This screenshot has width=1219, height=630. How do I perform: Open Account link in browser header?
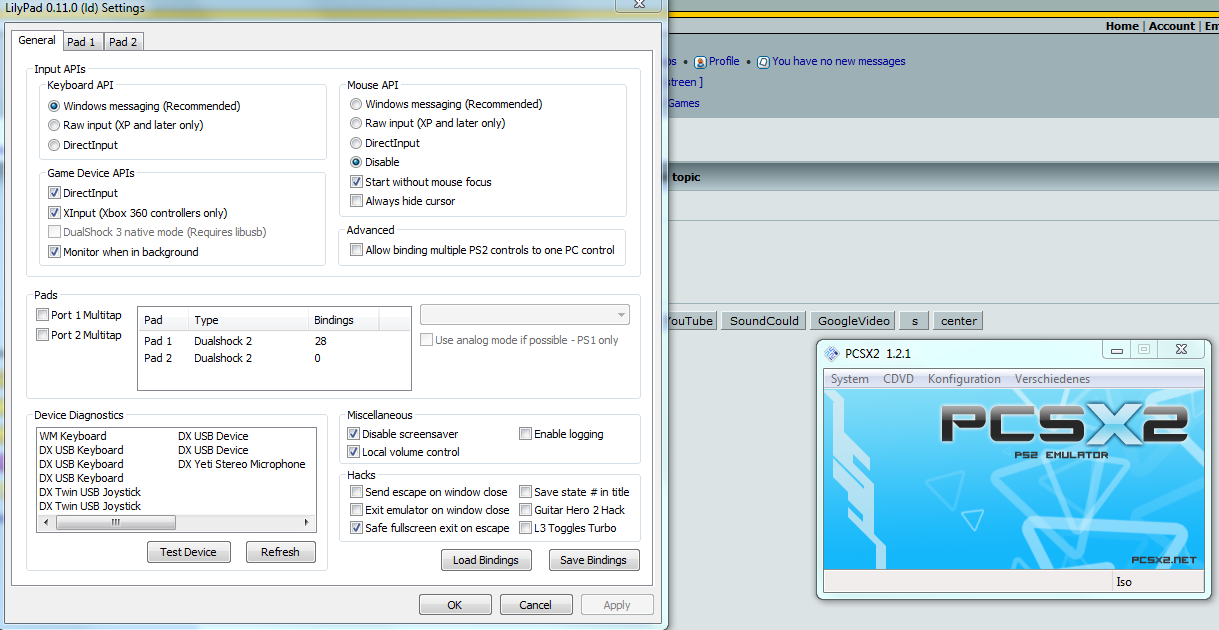pos(1172,26)
